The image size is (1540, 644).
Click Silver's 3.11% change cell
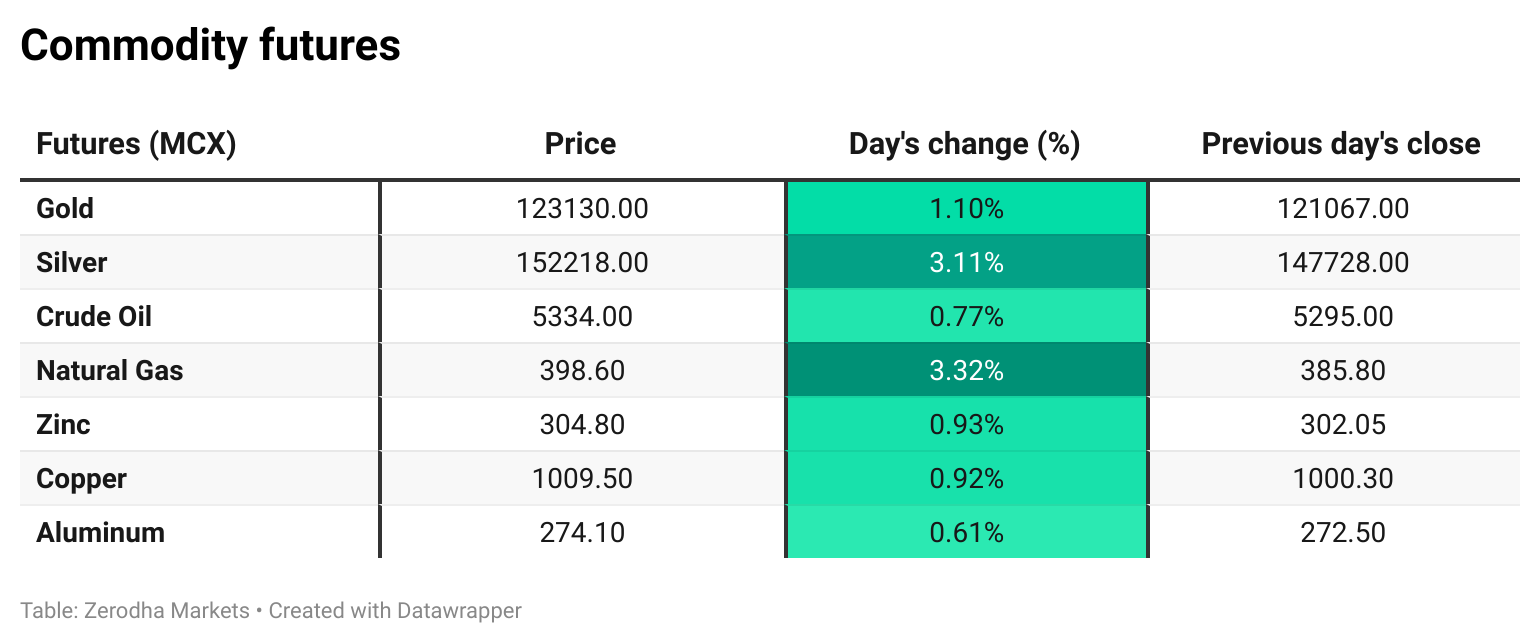point(966,263)
